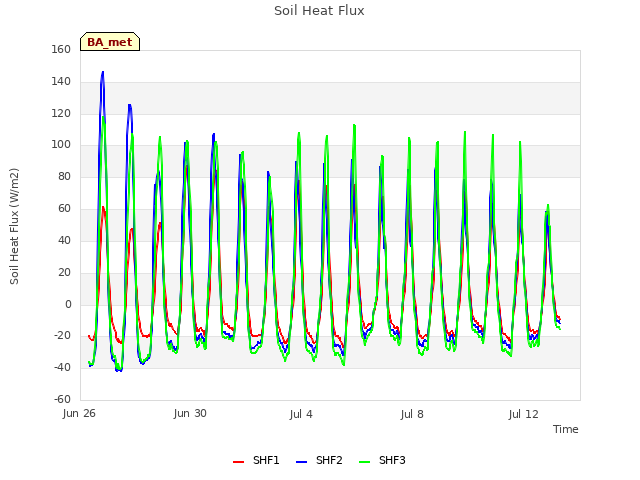640x480 pixels.
Task: Click the Time axis label
Action: (566, 429)
